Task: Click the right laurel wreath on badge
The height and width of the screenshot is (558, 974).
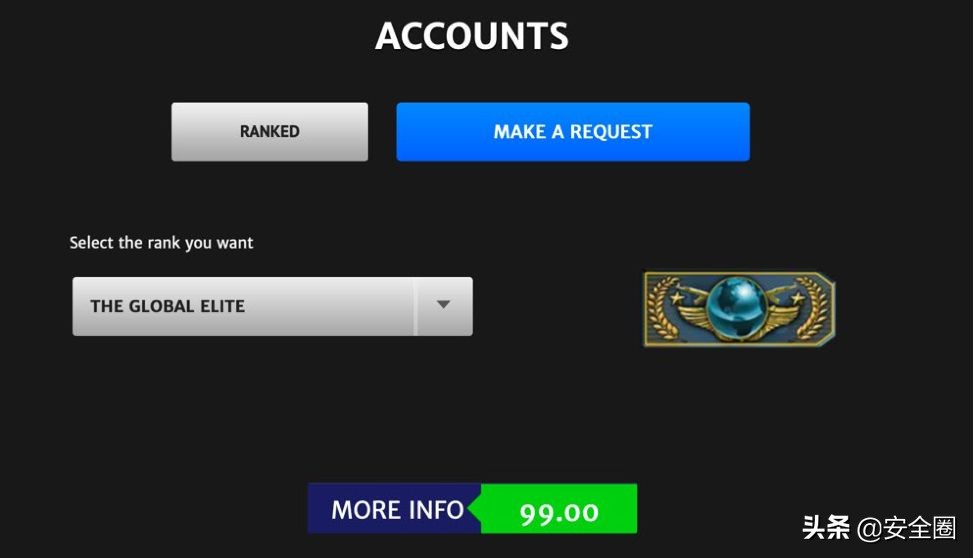Action: (812, 308)
